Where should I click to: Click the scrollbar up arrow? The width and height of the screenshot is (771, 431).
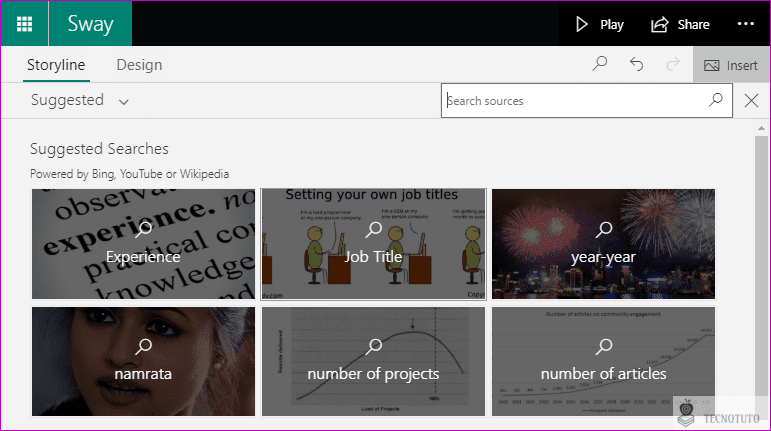click(761, 128)
